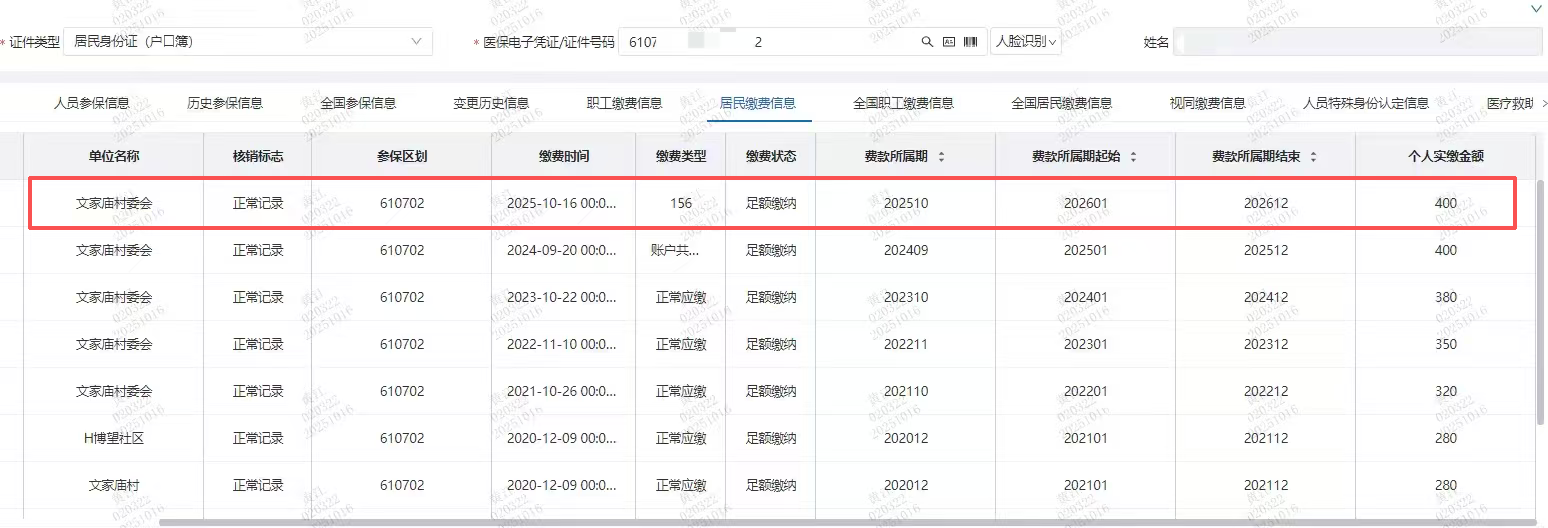Open the 职工缴费信息 tab
Screen dimensions: 1548x528
pos(624,103)
